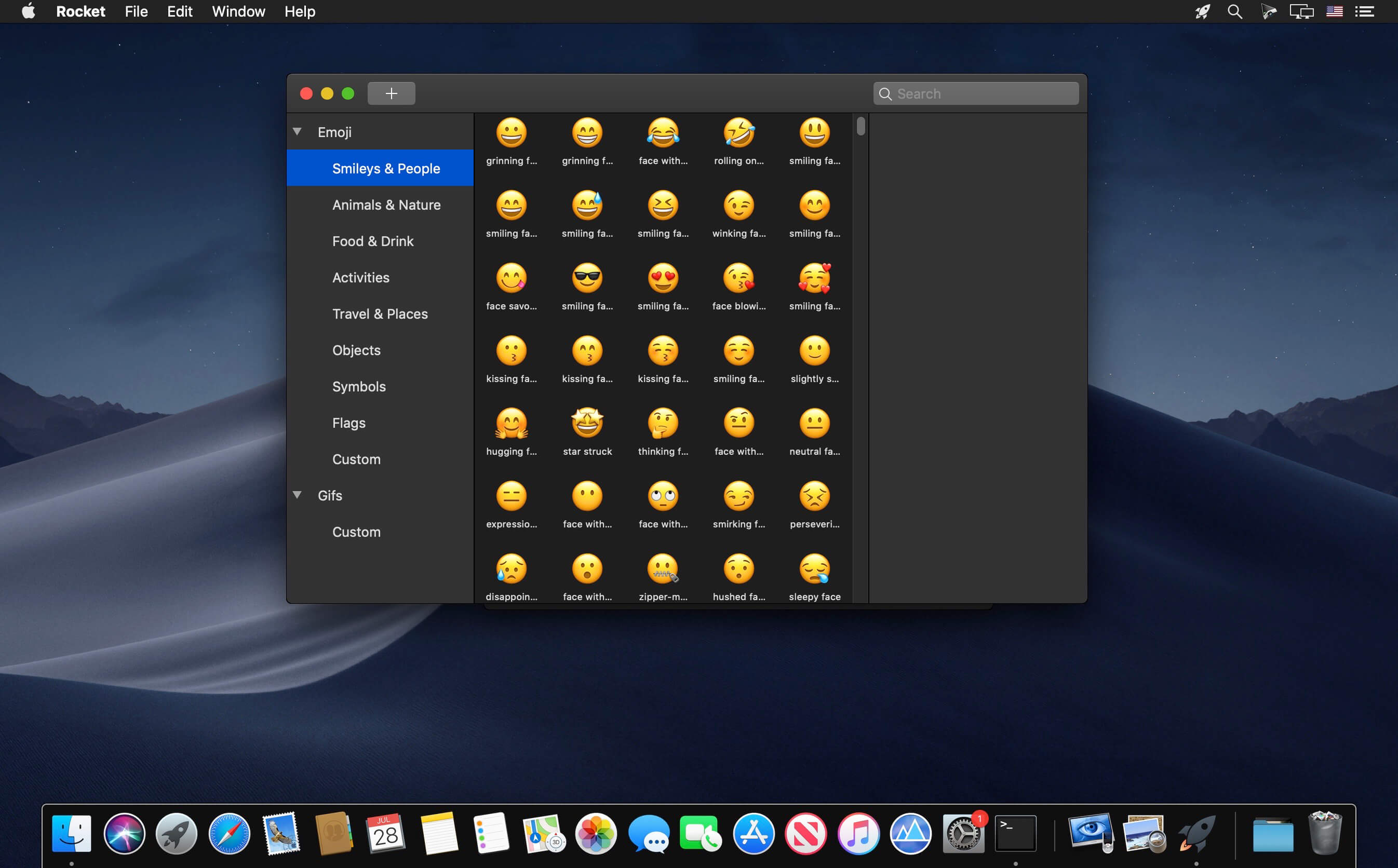Click the new tab plus button

(392, 93)
